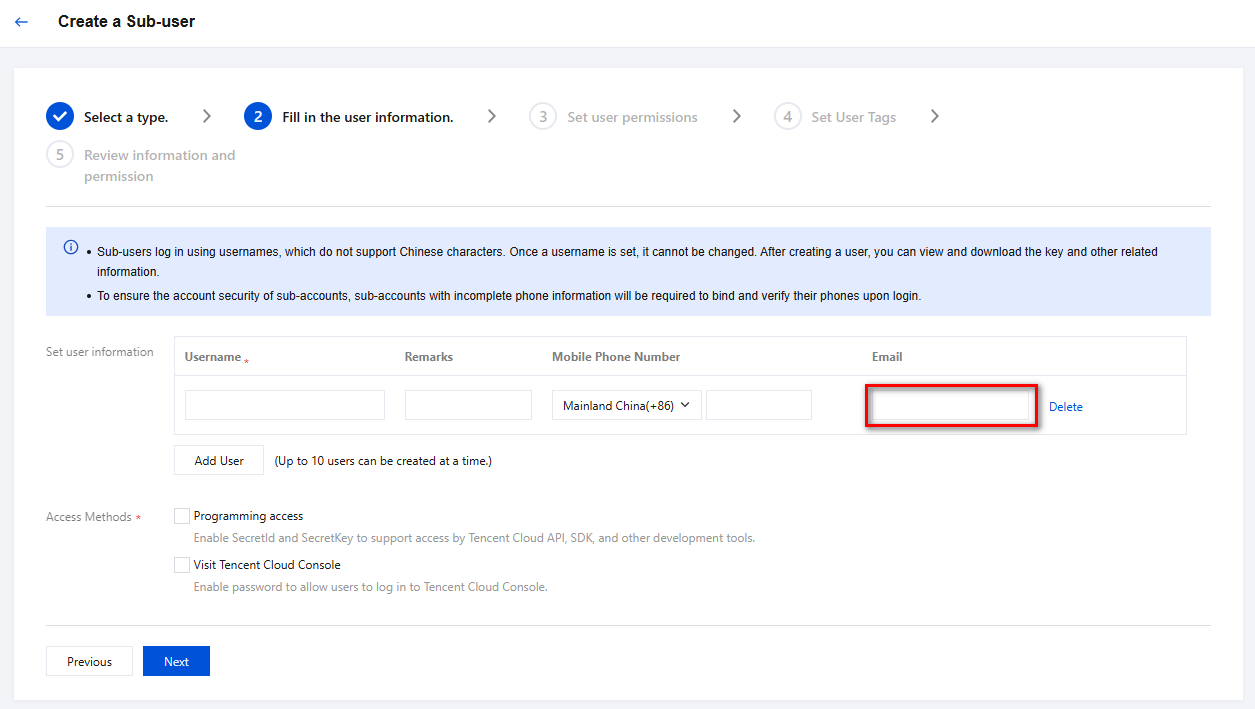Viewport: 1255px width, 709px height.
Task: Check Visit Tencent Cloud Console option
Action: (182, 565)
